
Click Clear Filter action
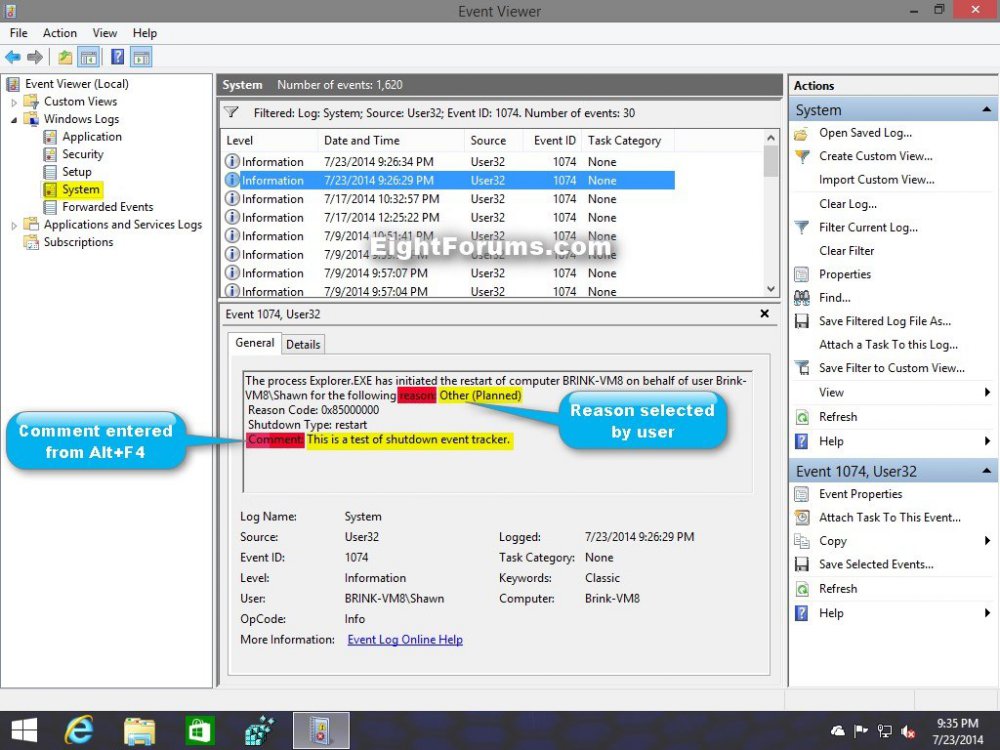click(846, 251)
